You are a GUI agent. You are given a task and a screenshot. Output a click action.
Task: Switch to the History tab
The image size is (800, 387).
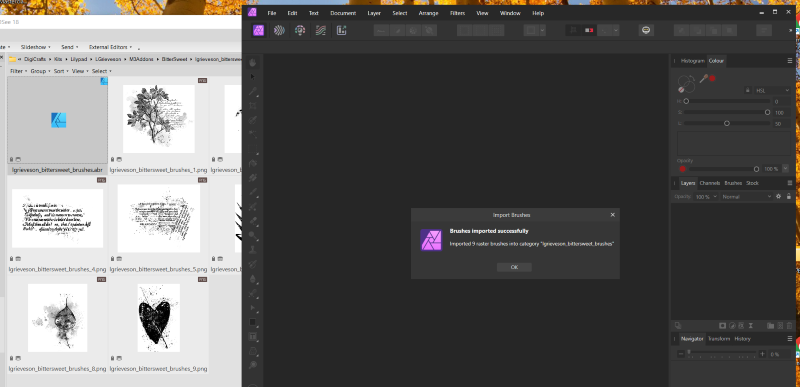[x=742, y=339]
